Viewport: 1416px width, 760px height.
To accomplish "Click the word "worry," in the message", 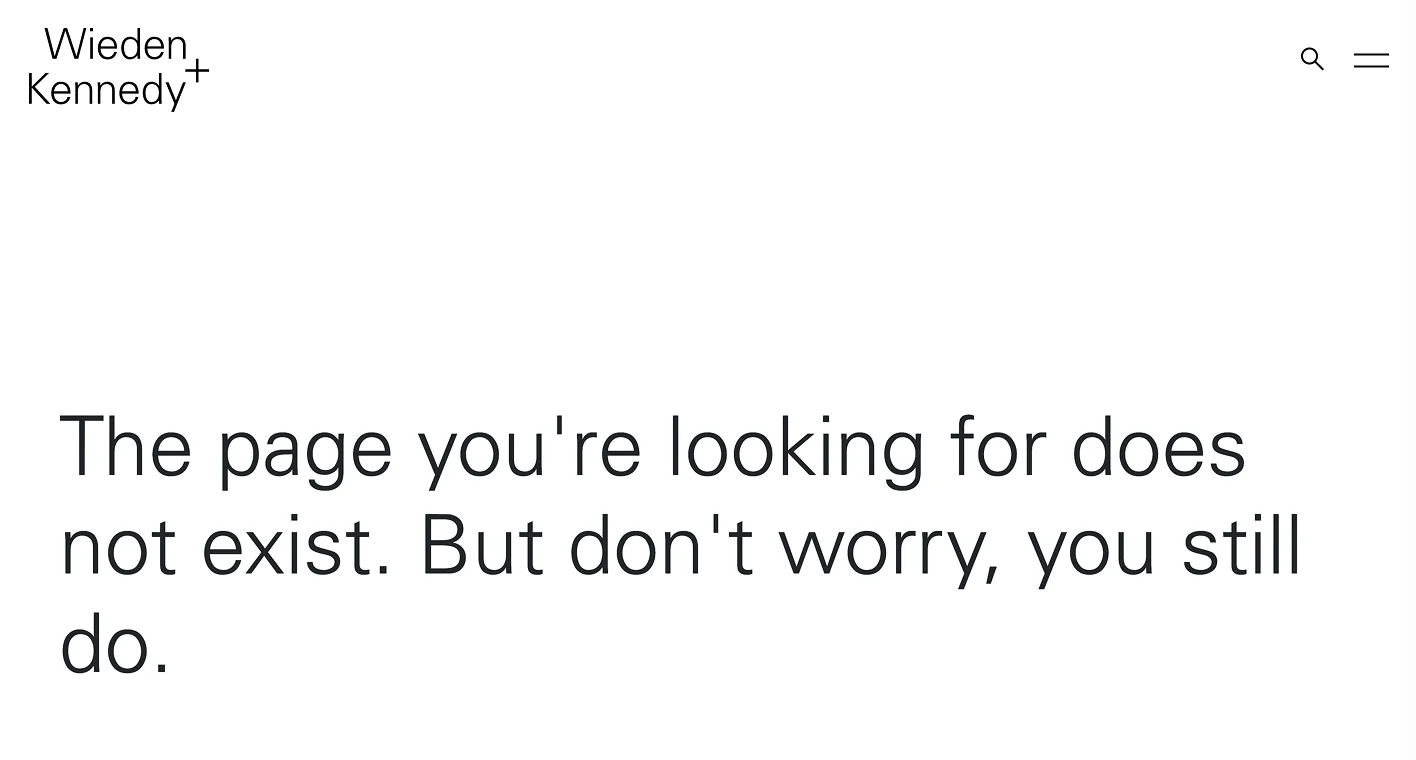I will pyautogui.click(x=890, y=547).
